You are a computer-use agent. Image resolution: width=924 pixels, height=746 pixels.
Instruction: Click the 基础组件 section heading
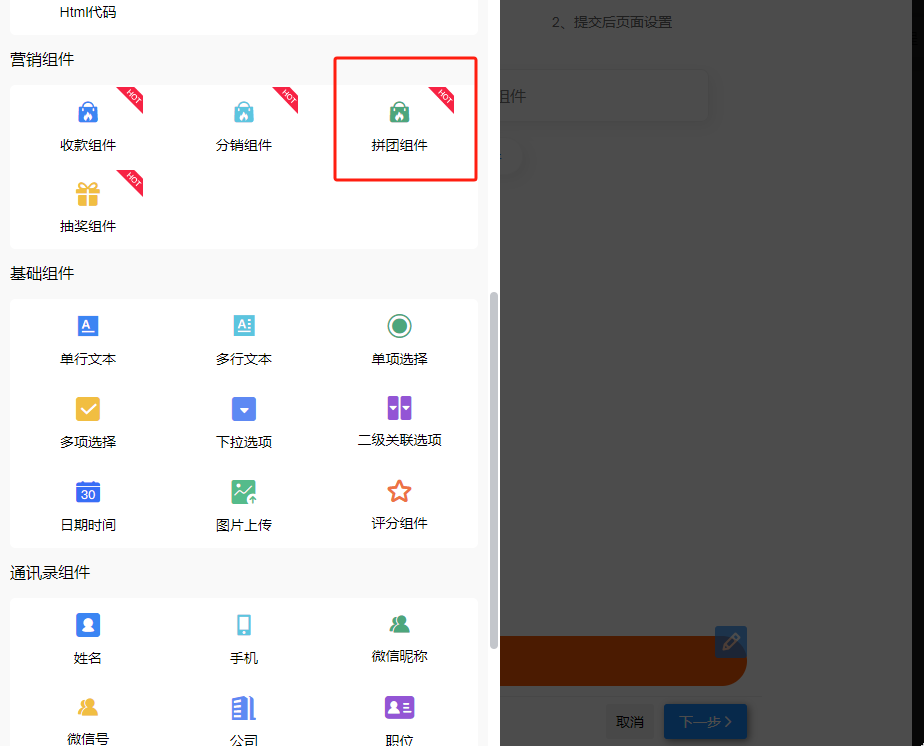coord(42,273)
